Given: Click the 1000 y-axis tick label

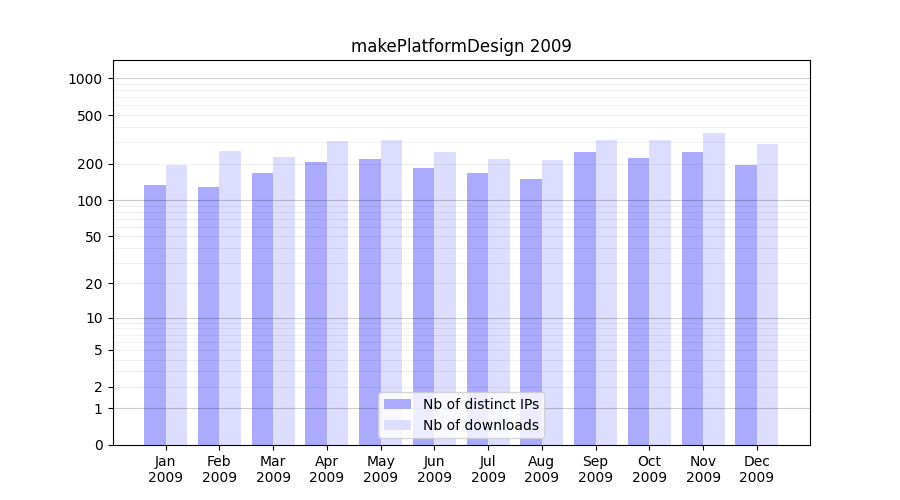Looking at the screenshot, I should (x=87, y=79).
